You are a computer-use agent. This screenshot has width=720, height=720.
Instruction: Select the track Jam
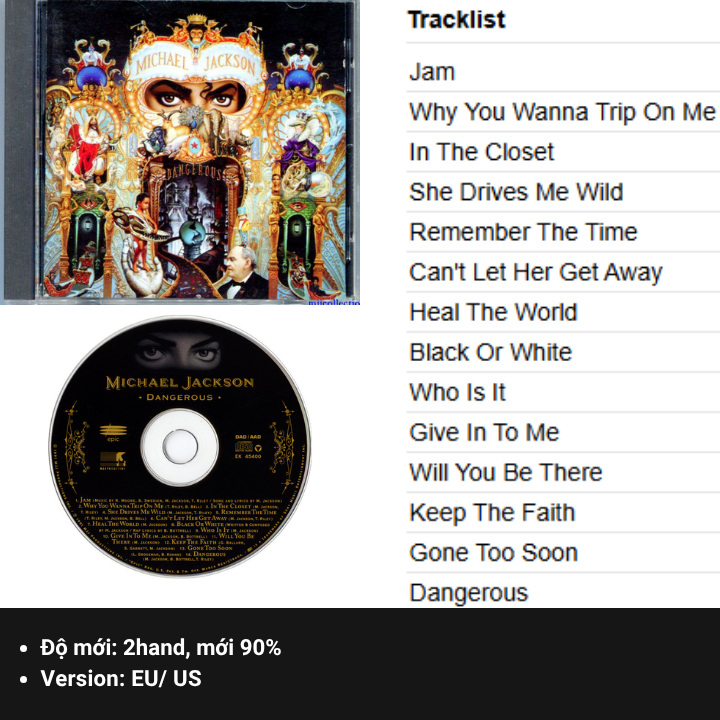(x=432, y=72)
